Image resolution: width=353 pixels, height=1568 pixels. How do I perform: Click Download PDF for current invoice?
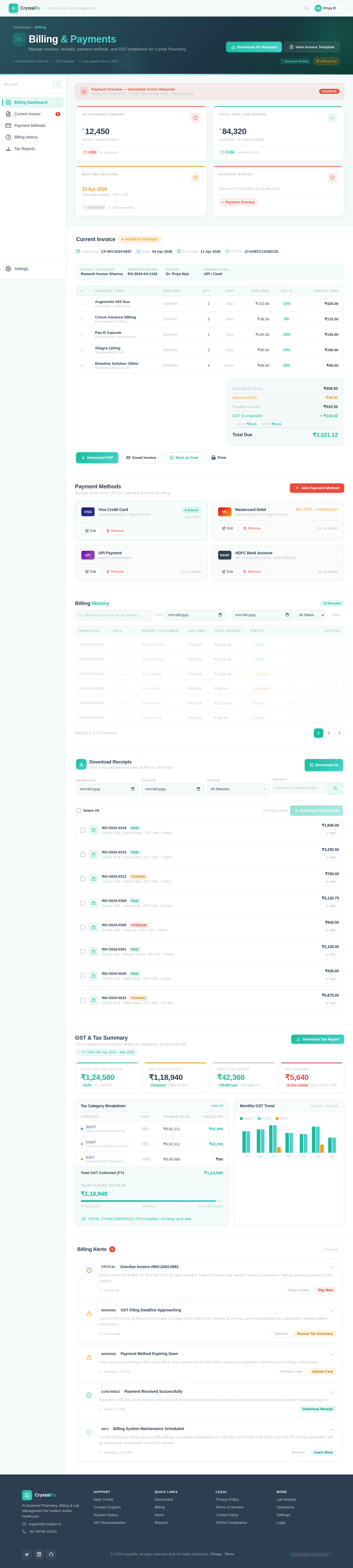pos(97,458)
